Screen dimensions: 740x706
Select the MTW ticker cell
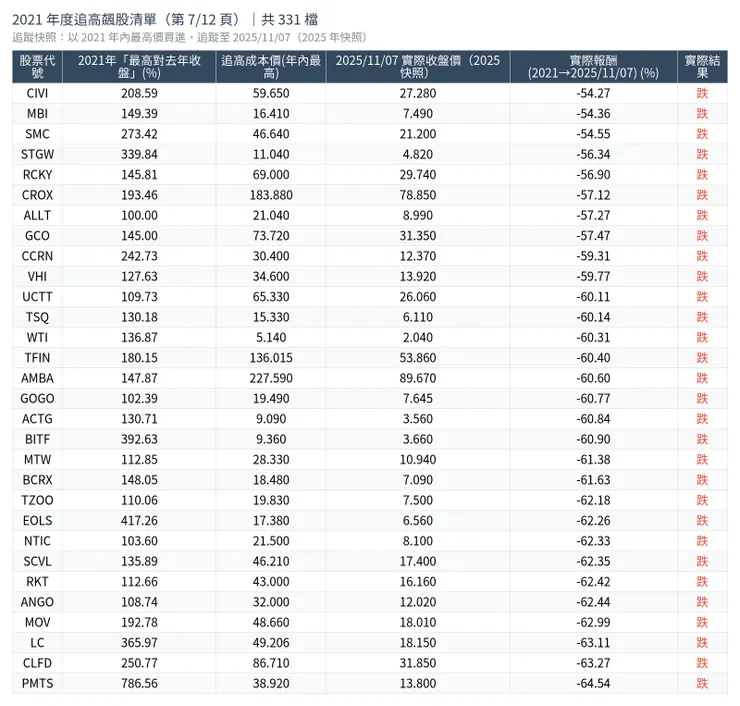point(37,459)
